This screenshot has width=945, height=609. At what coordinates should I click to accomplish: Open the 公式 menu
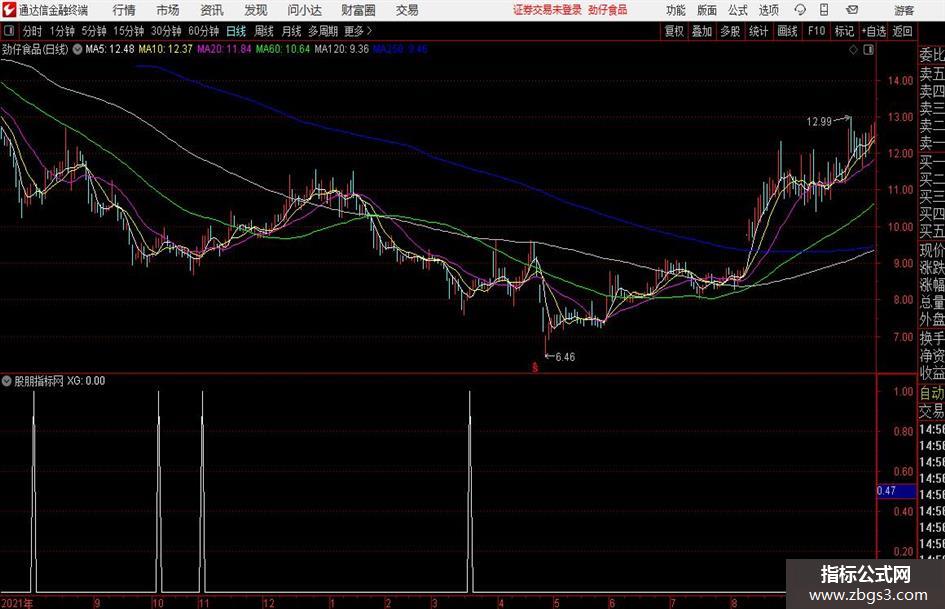coord(737,10)
